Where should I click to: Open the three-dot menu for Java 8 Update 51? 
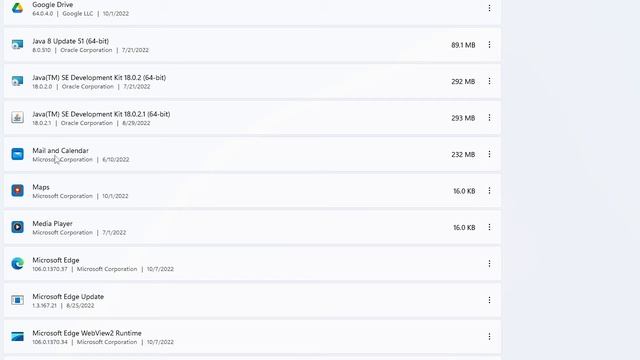(x=489, y=44)
